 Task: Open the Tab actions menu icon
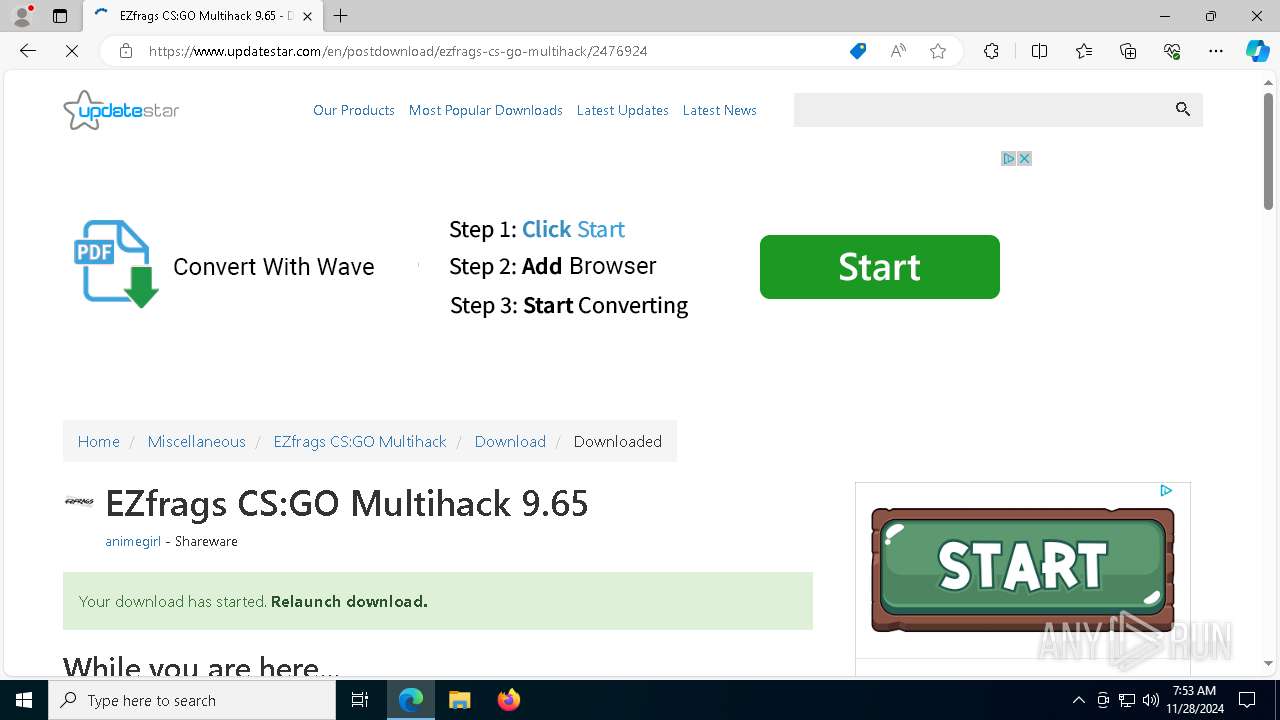[x=60, y=16]
